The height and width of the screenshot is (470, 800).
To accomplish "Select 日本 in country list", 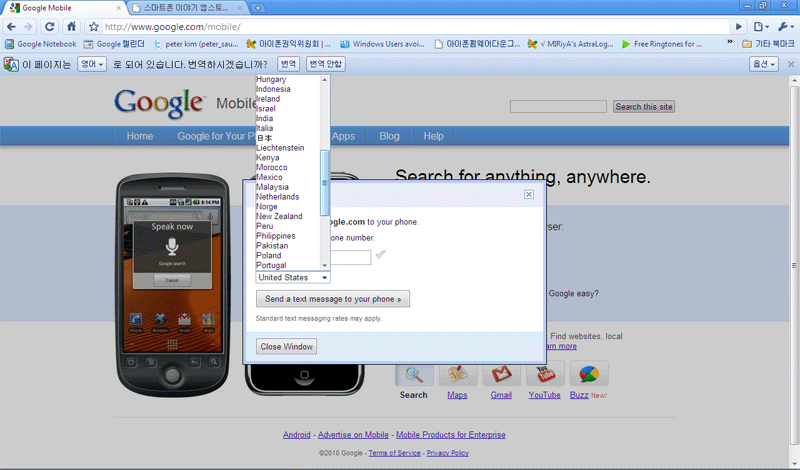I will (x=264, y=138).
